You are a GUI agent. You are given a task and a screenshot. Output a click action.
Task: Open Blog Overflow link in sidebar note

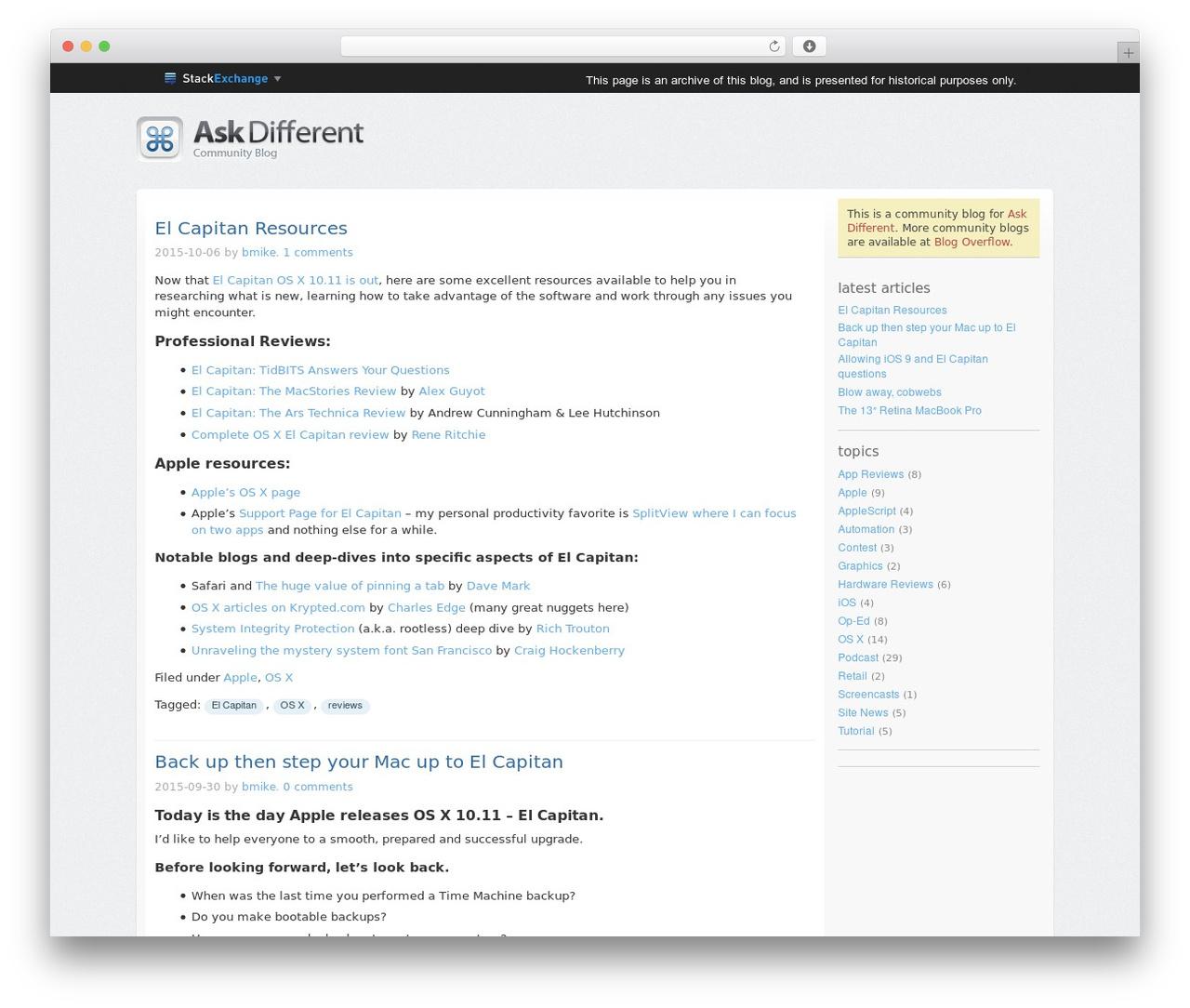pyautogui.click(x=972, y=242)
